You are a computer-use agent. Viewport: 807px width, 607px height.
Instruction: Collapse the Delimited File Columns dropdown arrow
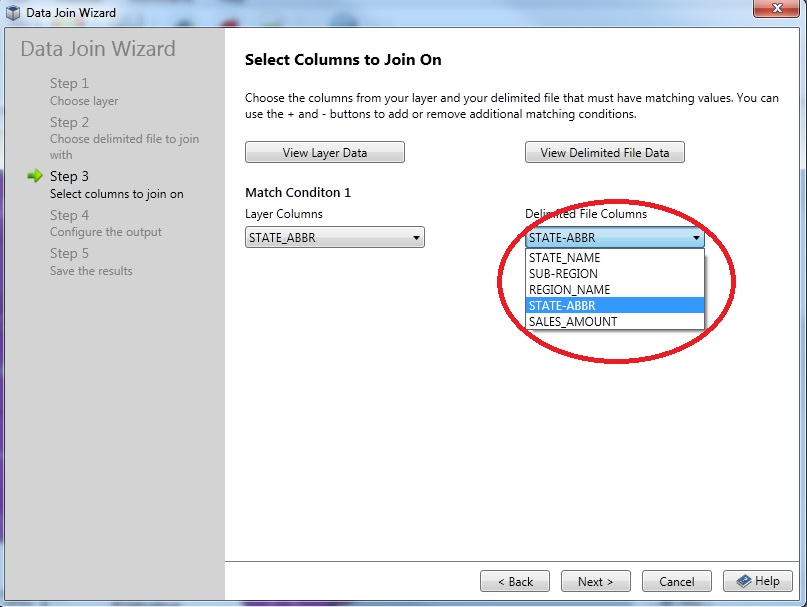[x=696, y=238]
